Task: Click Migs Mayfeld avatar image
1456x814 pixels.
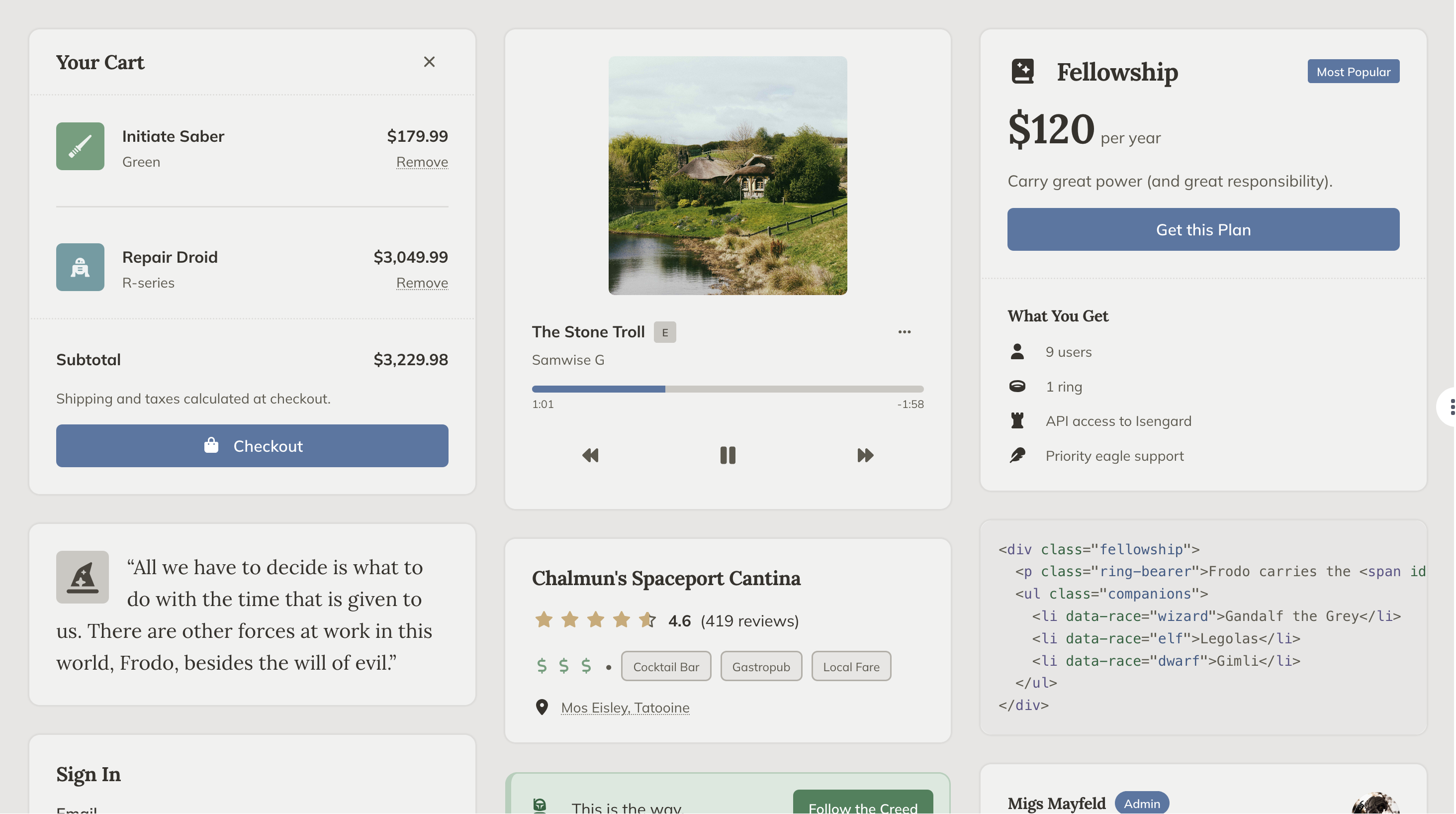Action: [x=1375, y=803]
